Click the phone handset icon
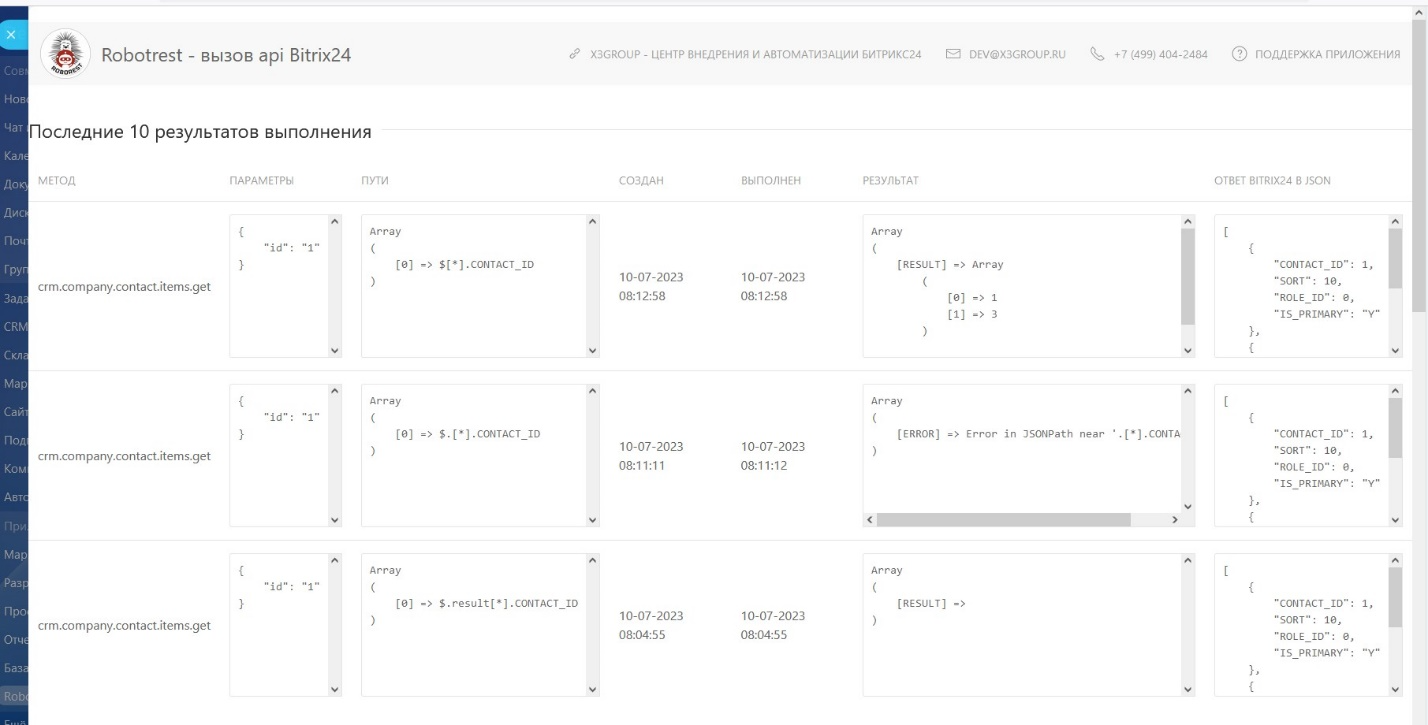Screen dimensions: 1428x725 click(x=1097, y=54)
